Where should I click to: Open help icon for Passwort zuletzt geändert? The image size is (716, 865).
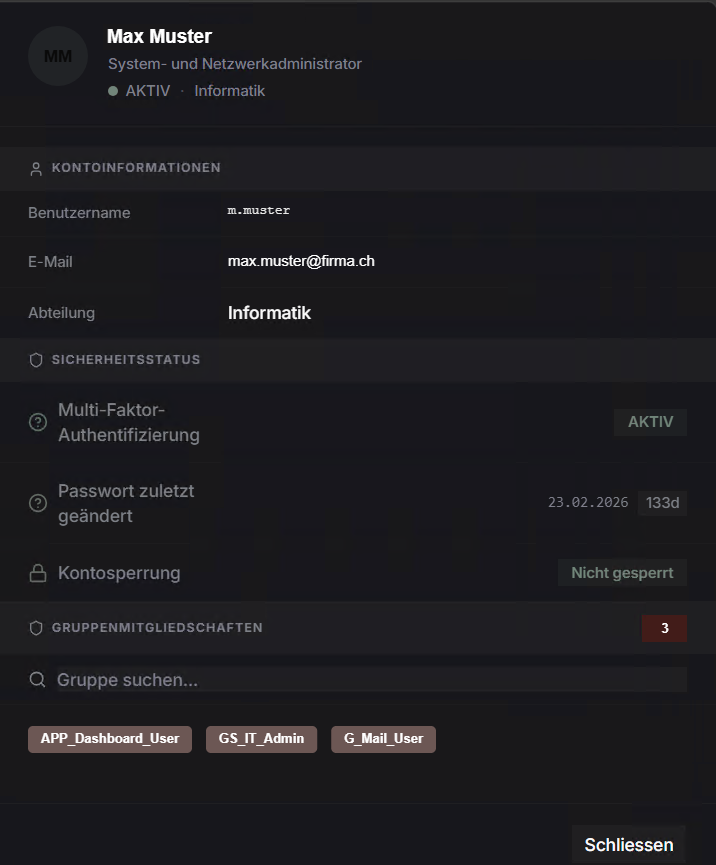pos(38,503)
